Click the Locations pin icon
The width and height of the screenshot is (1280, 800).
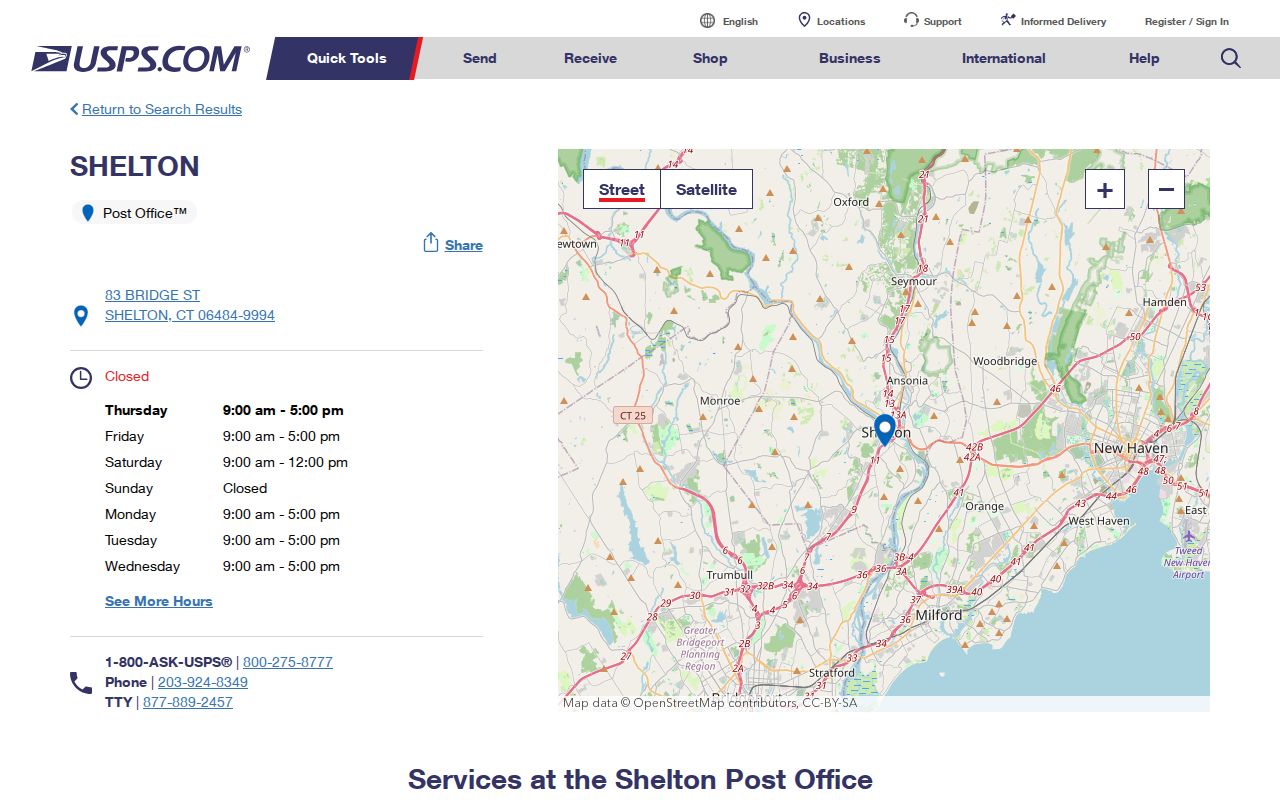[804, 20]
